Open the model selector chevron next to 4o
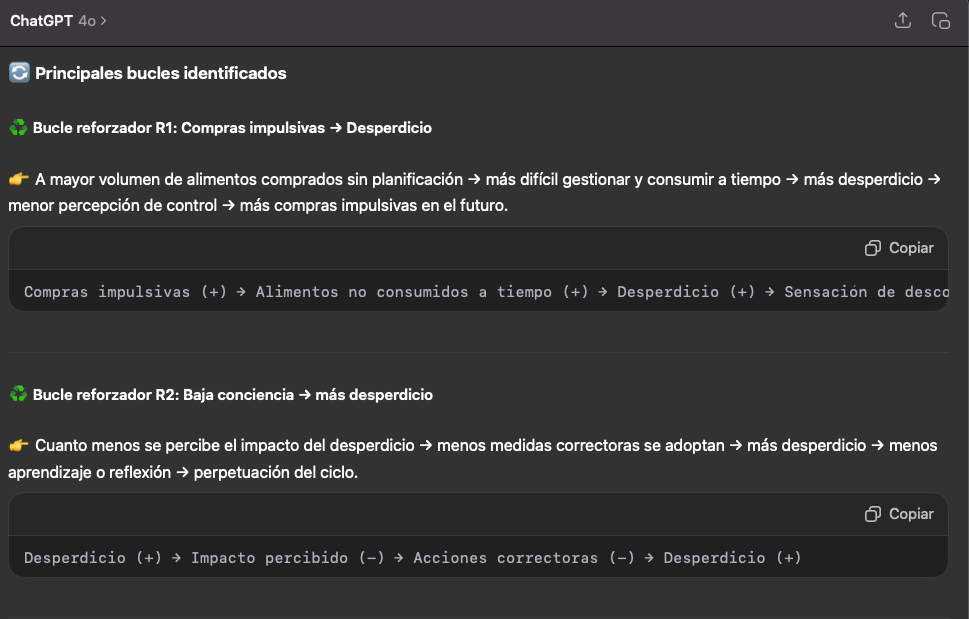The width and height of the screenshot is (969, 619). pos(104,21)
